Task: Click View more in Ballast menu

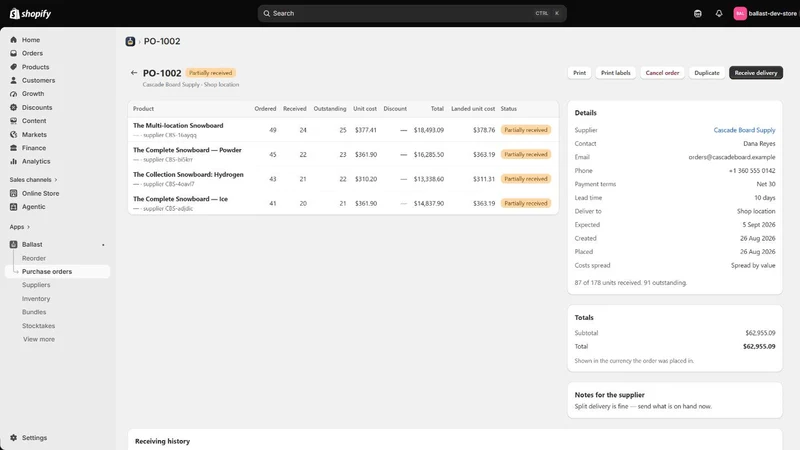Action: coord(39,339)
